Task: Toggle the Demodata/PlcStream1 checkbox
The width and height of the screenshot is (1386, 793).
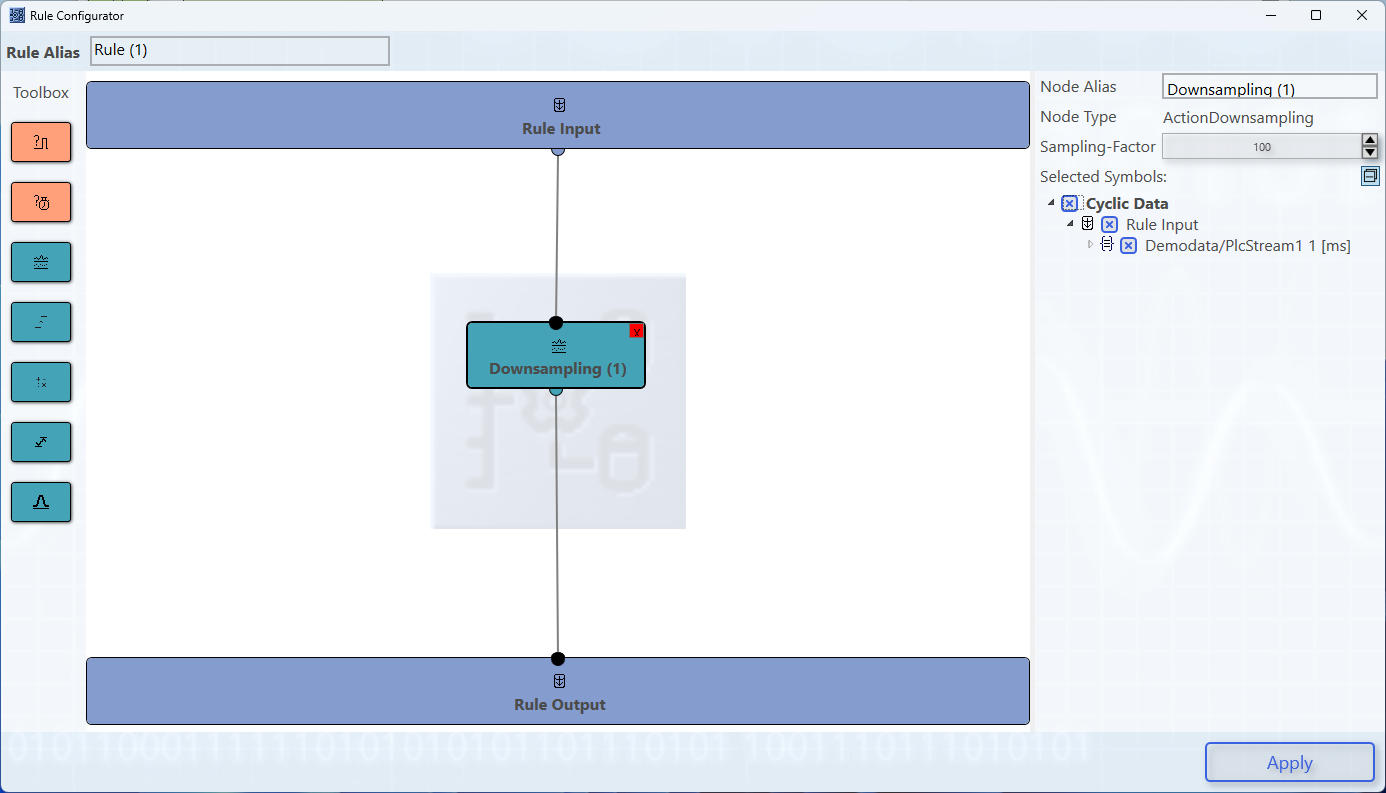Action: pyautogui.click(x=1128, y=246)
